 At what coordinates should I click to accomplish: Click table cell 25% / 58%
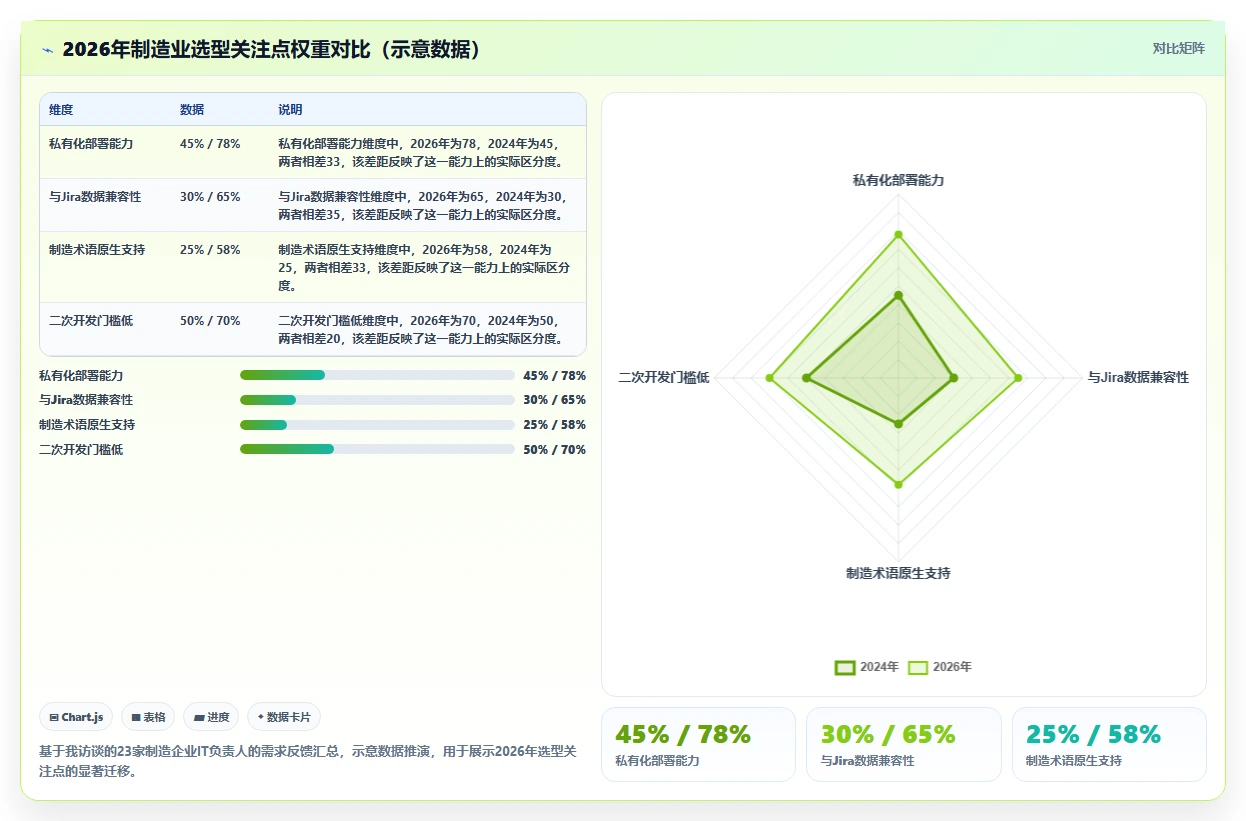[x=210, y=250]
